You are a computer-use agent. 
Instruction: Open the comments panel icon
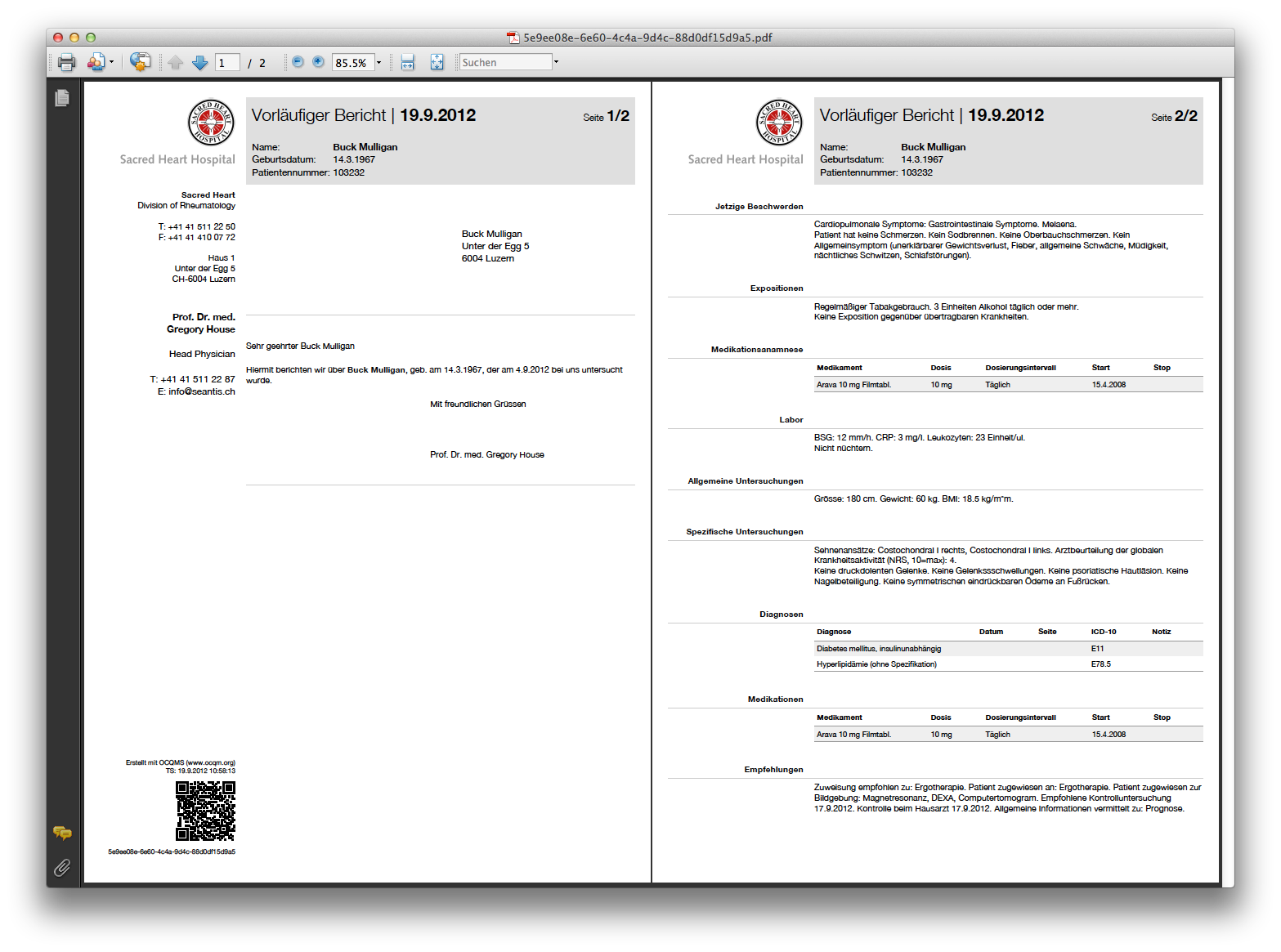62,833
